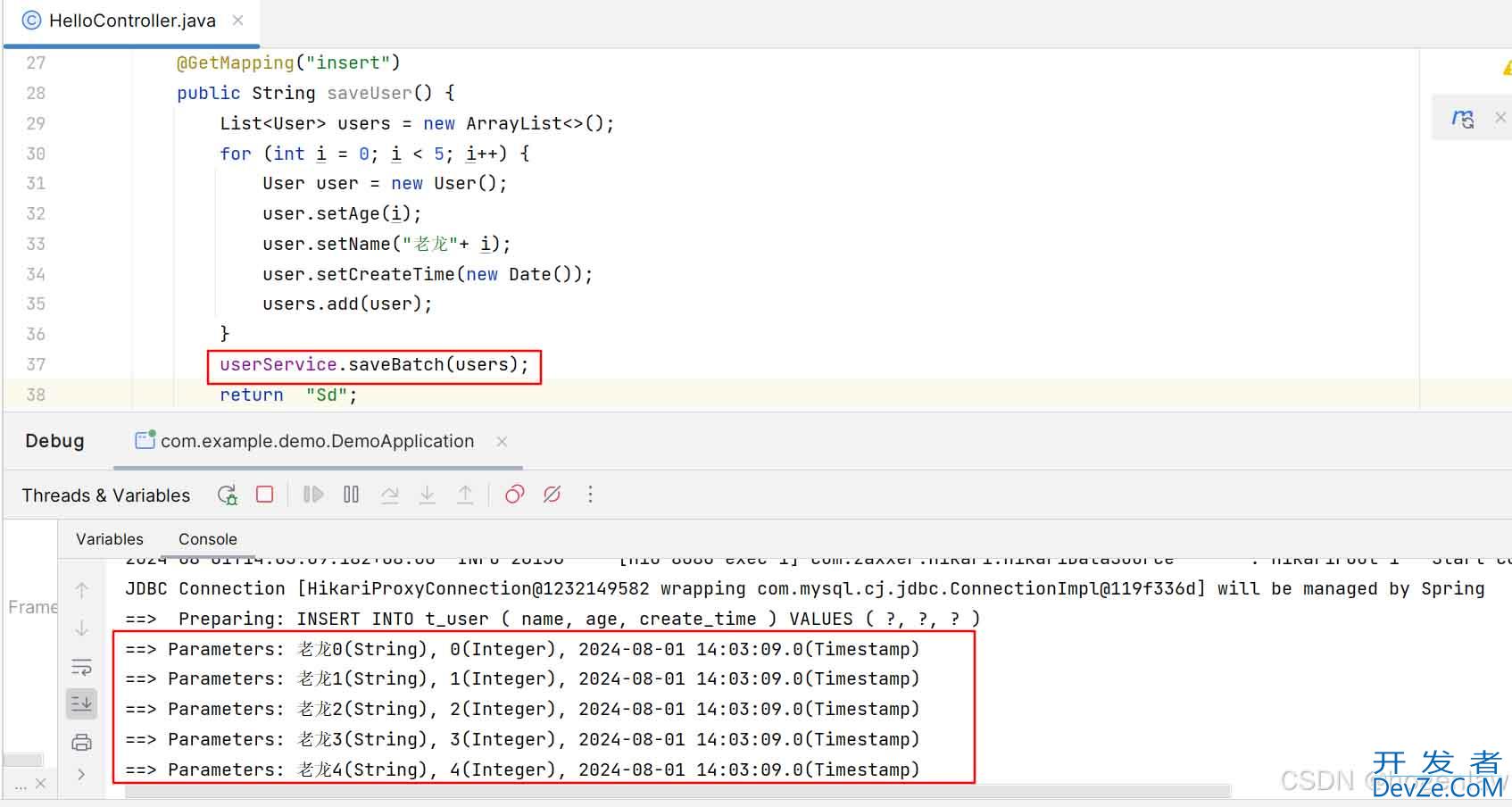Image resolution: width=1512 pixels, height=807 pixels.
Task: Click the Frames panel label
Action: click(32, 607)
